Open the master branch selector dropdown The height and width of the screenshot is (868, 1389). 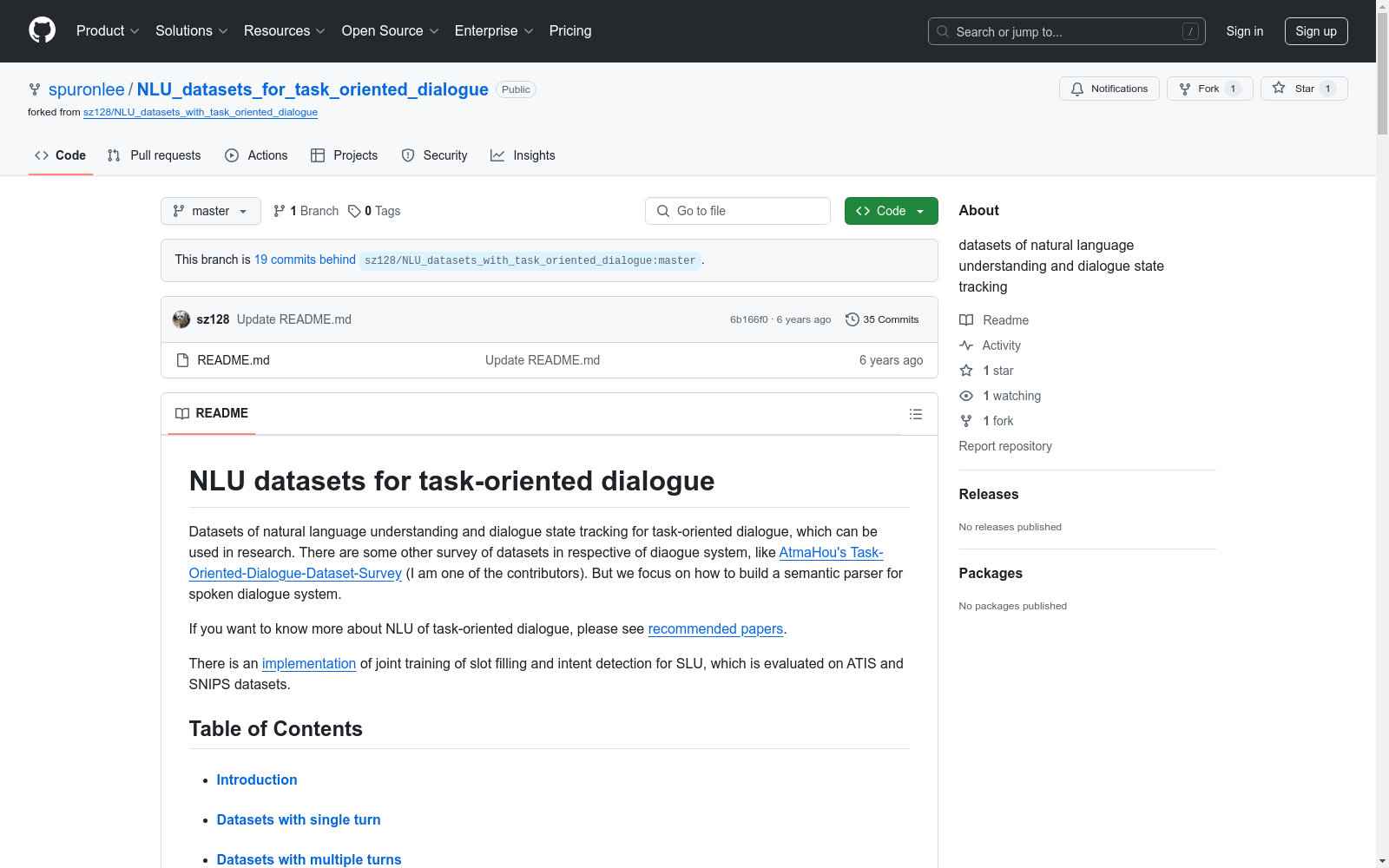click(211, 211)
